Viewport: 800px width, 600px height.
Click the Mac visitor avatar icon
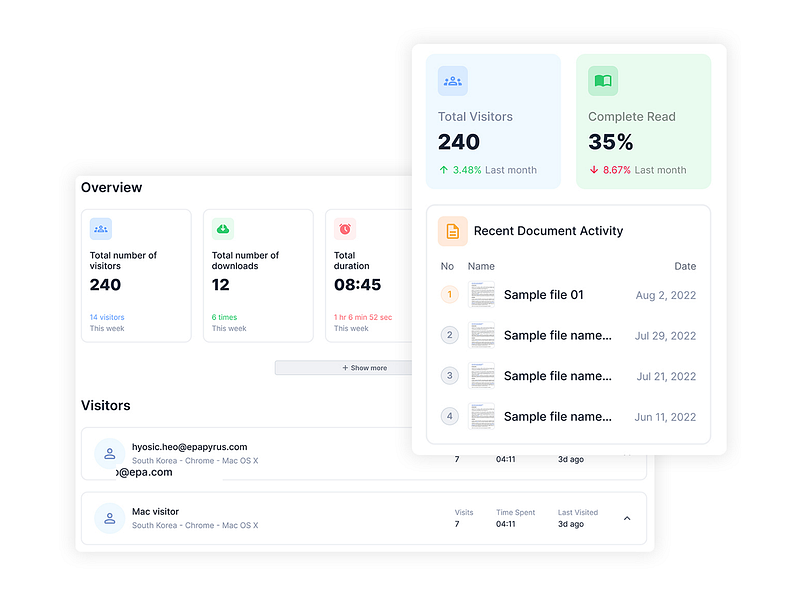(x=109, y=518)
